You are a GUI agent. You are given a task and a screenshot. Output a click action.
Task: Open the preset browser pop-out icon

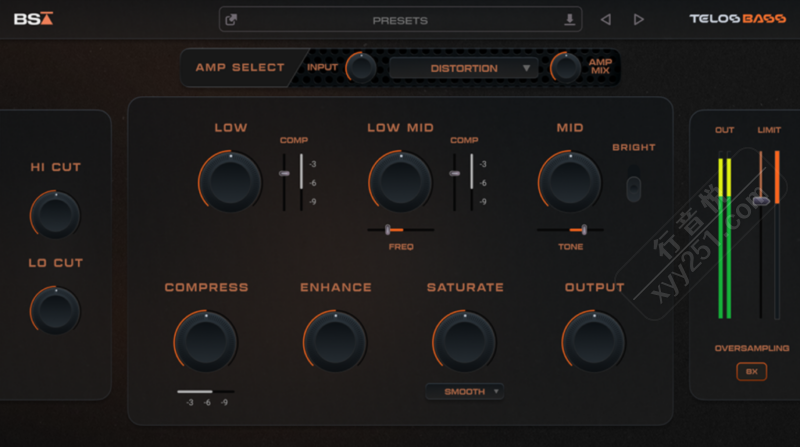pyautogui.click(x=231, y=20)
